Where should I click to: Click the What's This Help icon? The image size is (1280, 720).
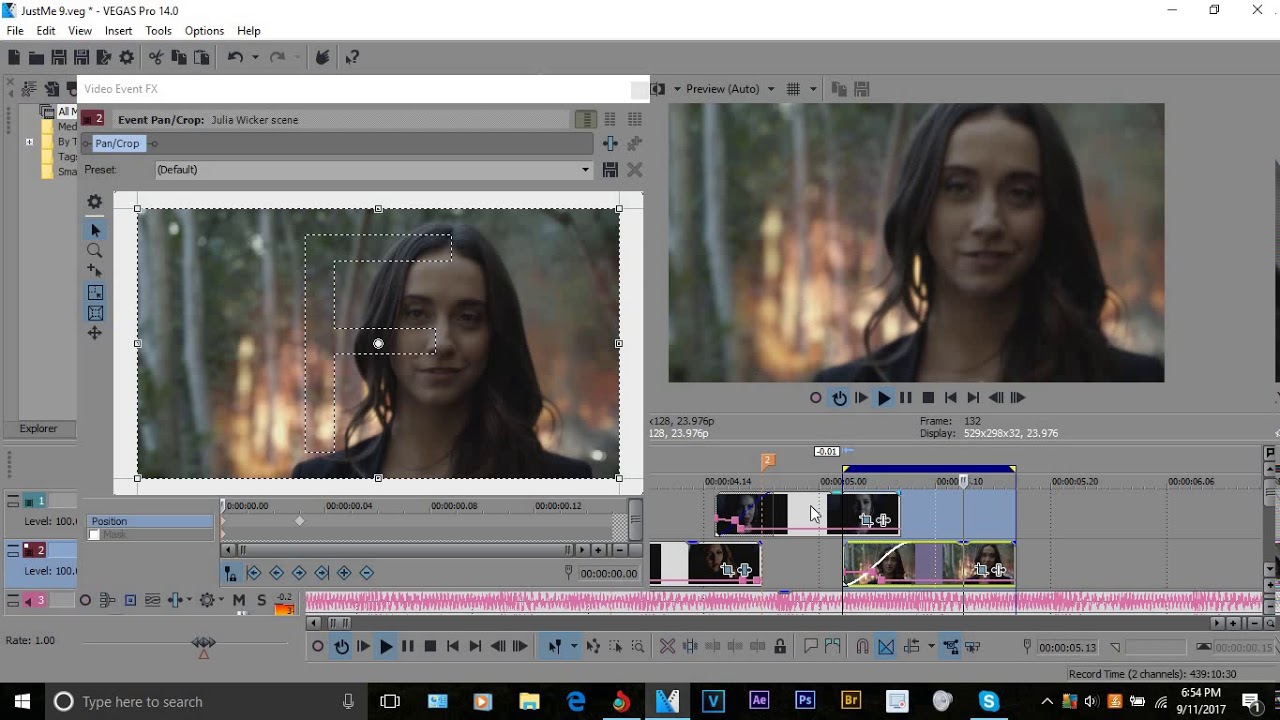[352, 58]
